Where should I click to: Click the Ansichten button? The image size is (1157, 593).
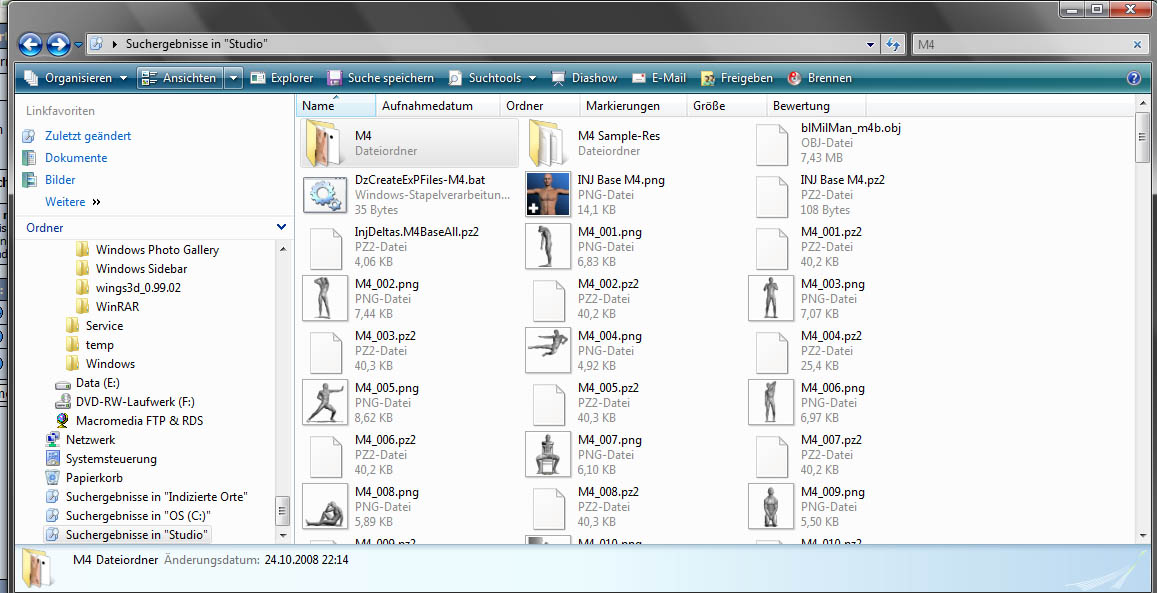coord(180,77)
